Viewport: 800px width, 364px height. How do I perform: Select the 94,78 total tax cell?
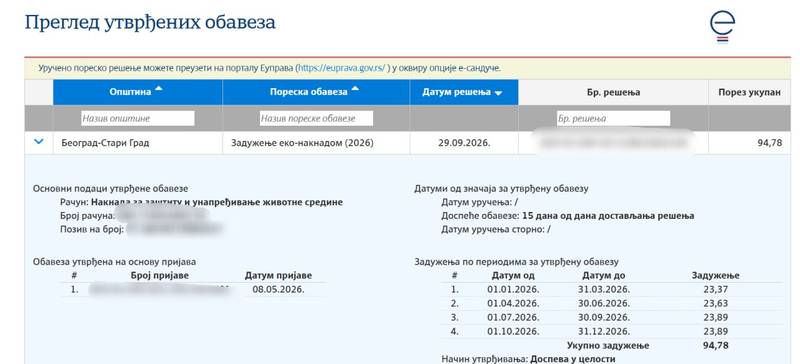(749, 143)
